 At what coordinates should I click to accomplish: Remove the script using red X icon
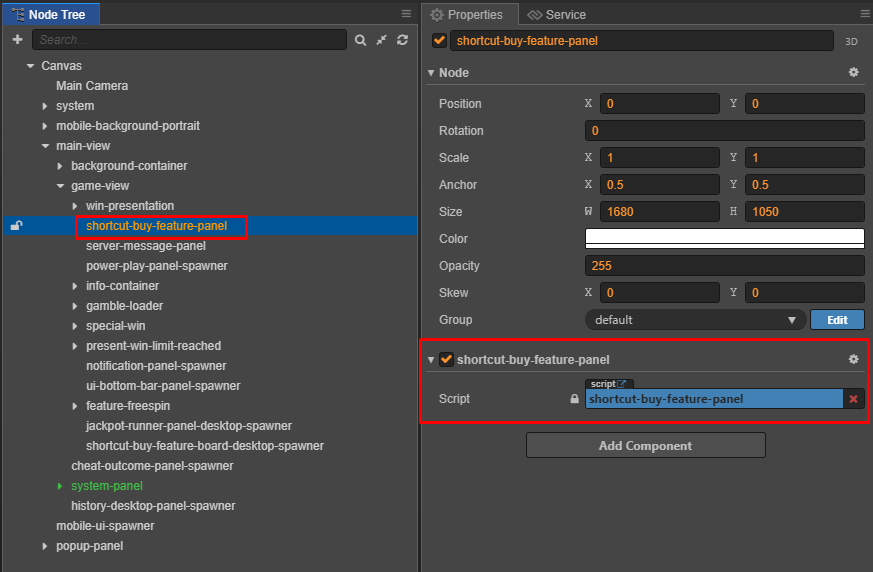854,399
